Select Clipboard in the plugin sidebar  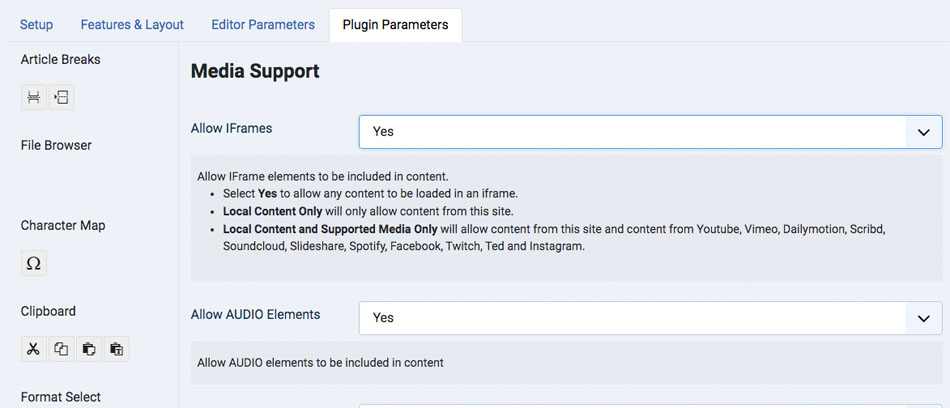click(49, 311)
